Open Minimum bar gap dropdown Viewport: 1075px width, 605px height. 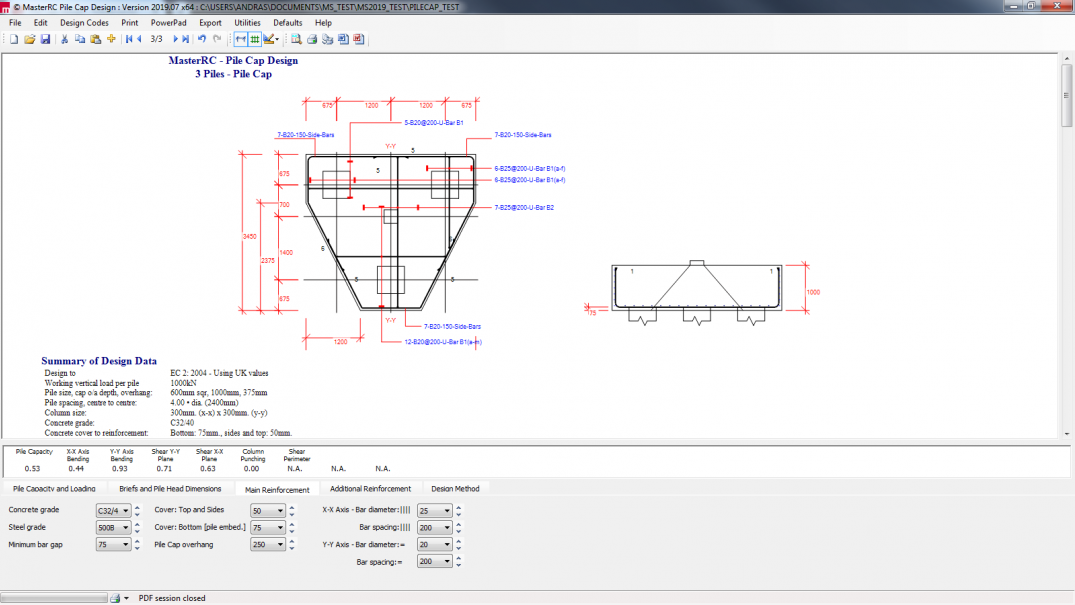click(113, 545)
